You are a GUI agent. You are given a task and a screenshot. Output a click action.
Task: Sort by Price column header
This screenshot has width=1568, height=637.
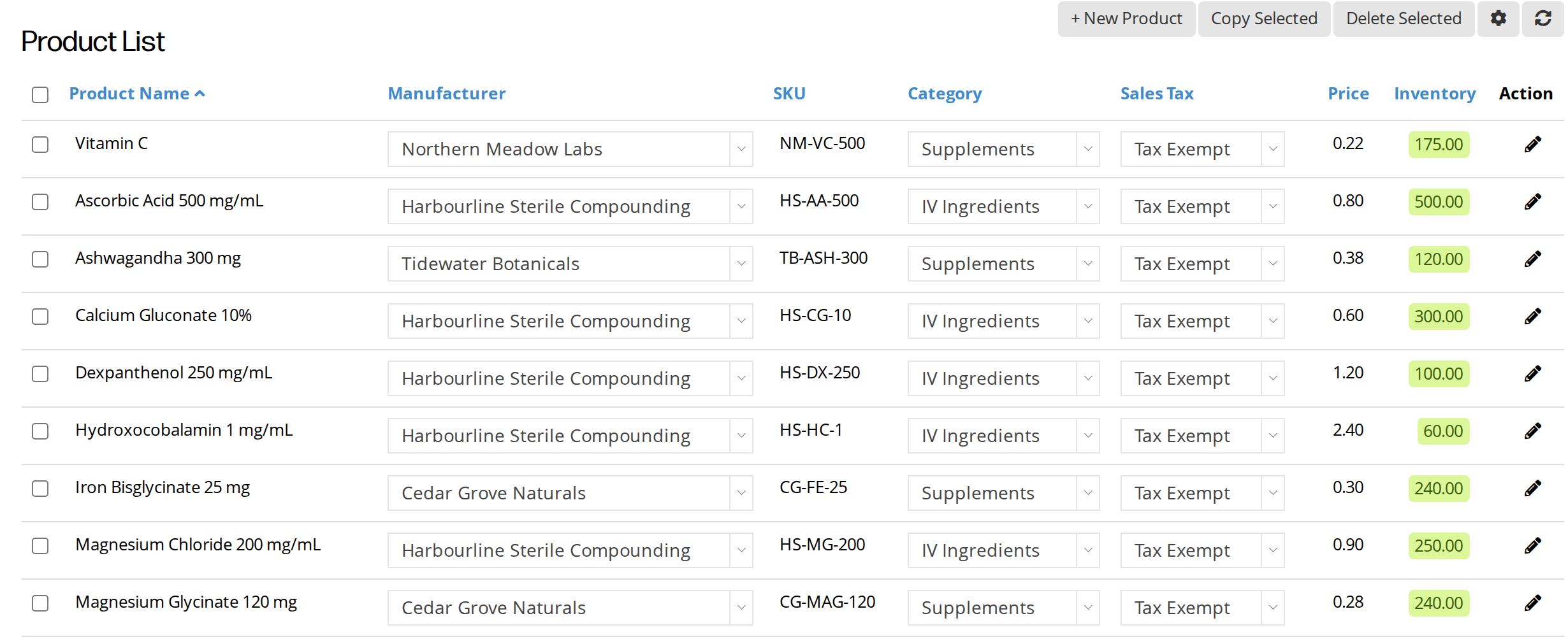pos(1348,94)
